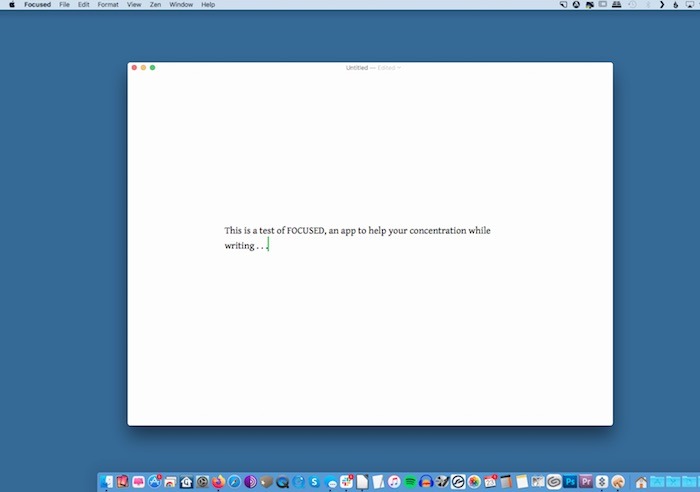The image size is (700, 492).
Task: Place cursor in the word FOCUSED
Action: (305, 230)
